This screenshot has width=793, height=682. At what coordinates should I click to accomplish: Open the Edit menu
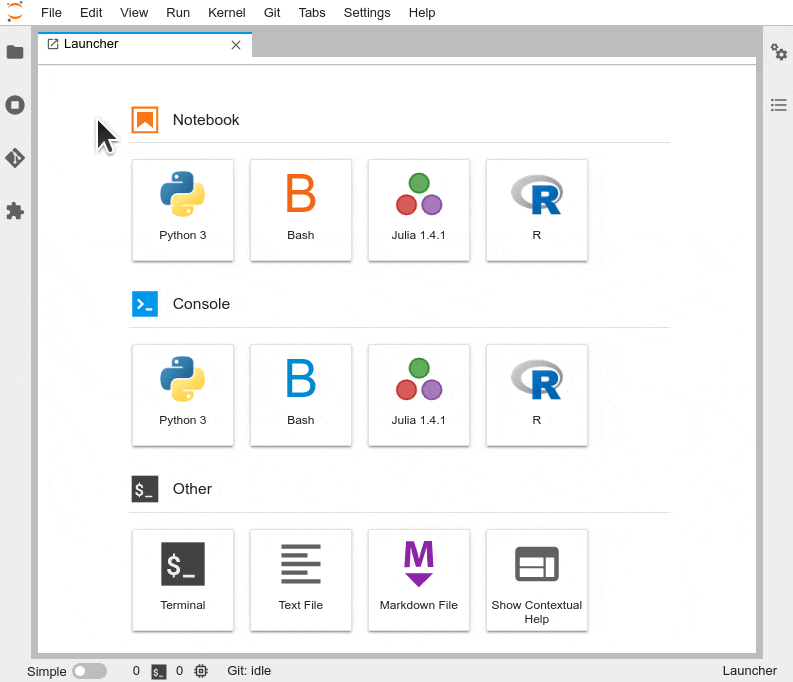point(91,13)
